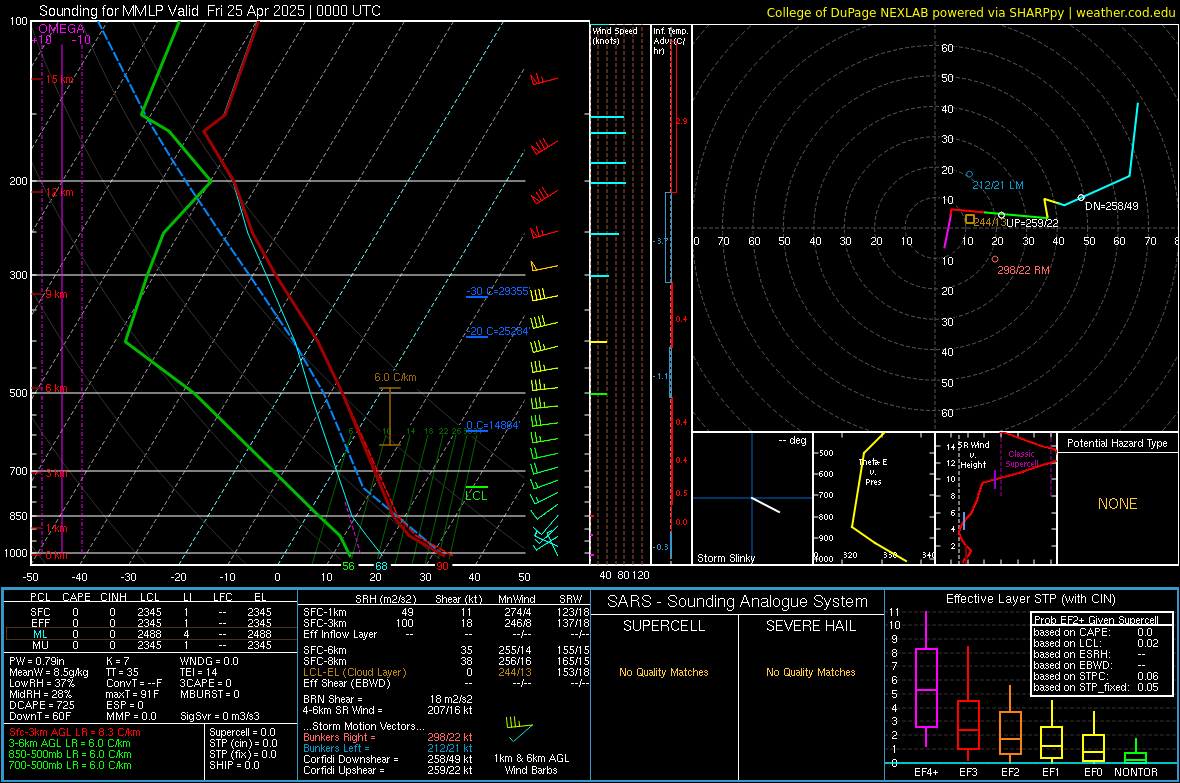1180x783 pixels.
Task: Click the DN=258/49 hodograph label
Action: coord(1112,206)
